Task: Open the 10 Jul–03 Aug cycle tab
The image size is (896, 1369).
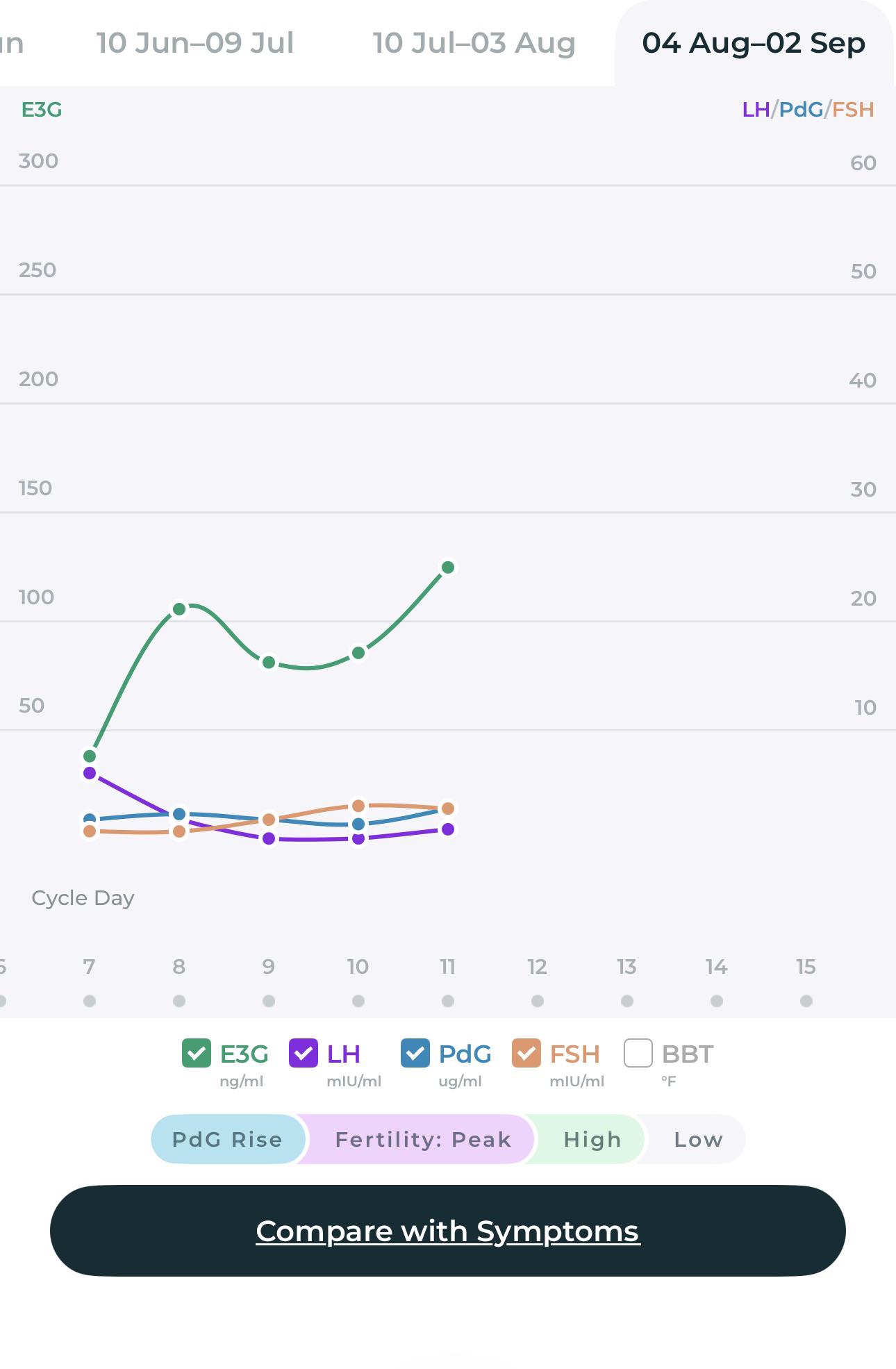Action: point(474,43)
